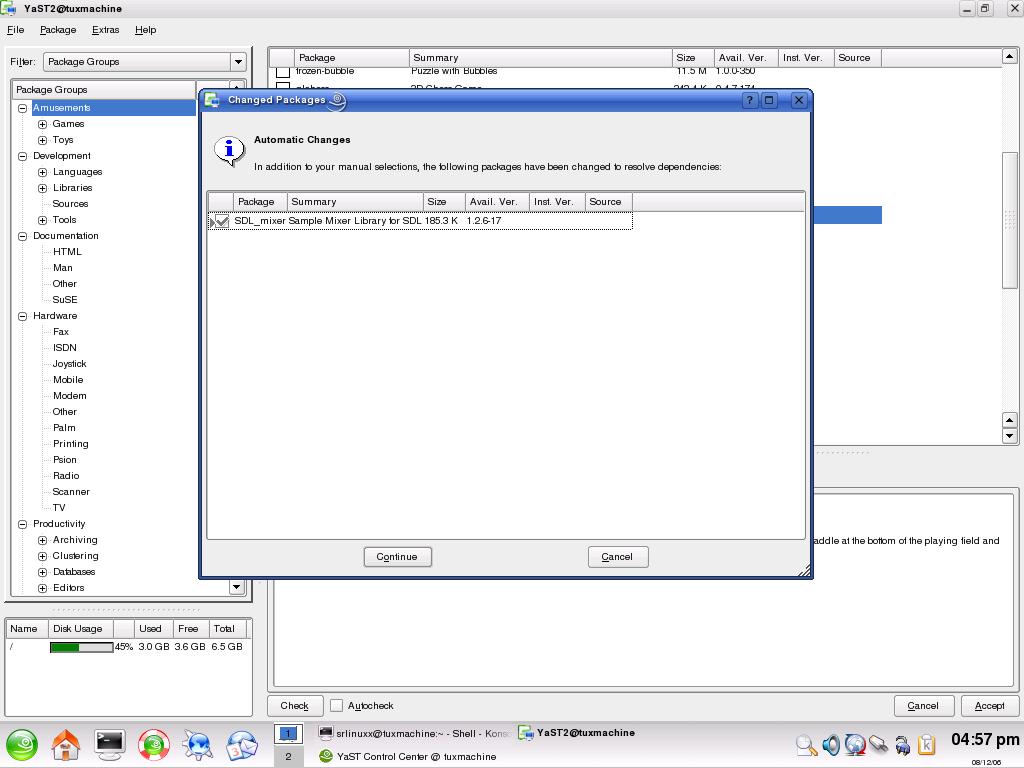This screenshot has height=768, width=1024.
Task: Expand the Games subgroup
Action: (42, 124)
